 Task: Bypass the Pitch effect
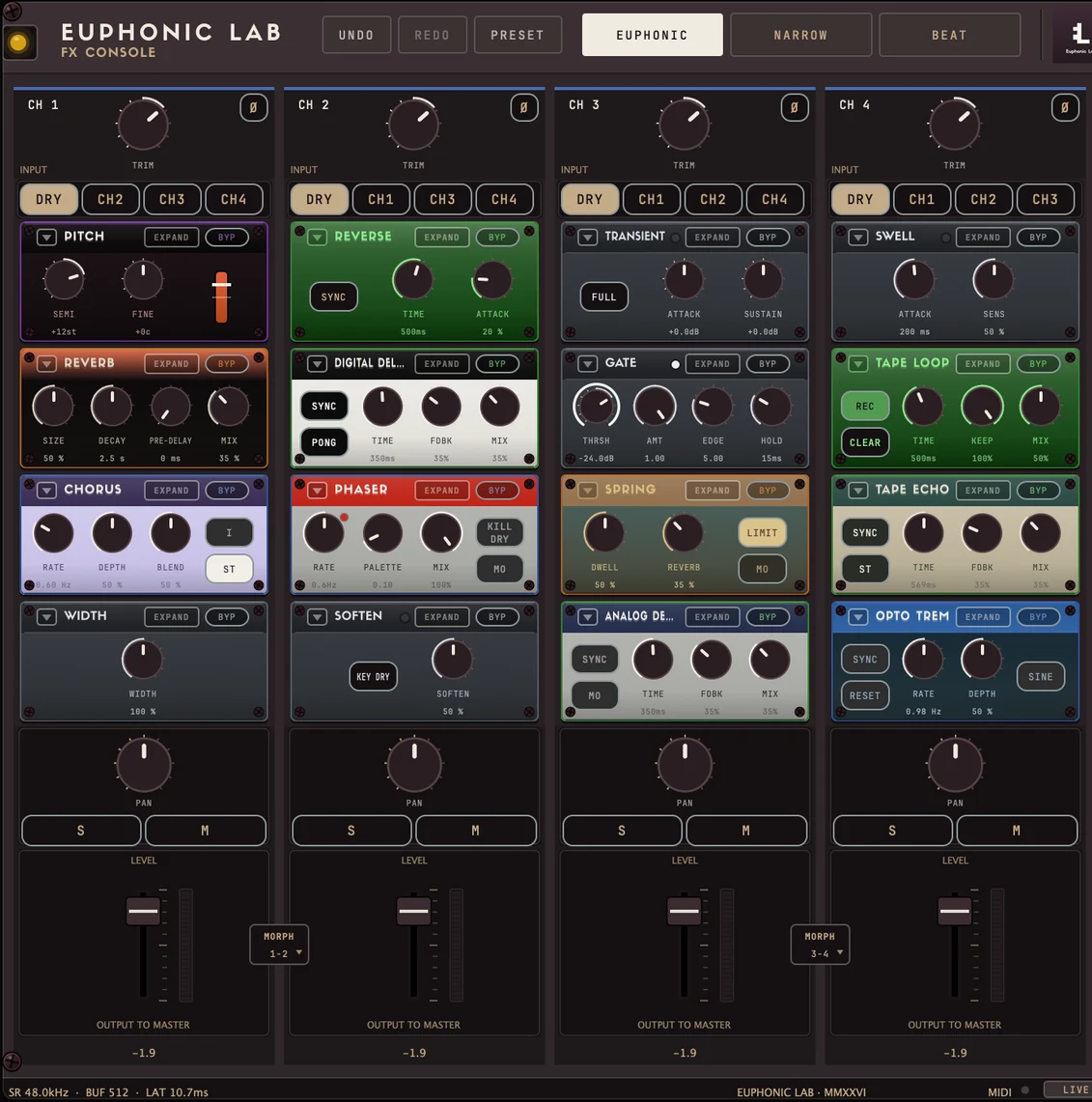[x=226, y=238]
